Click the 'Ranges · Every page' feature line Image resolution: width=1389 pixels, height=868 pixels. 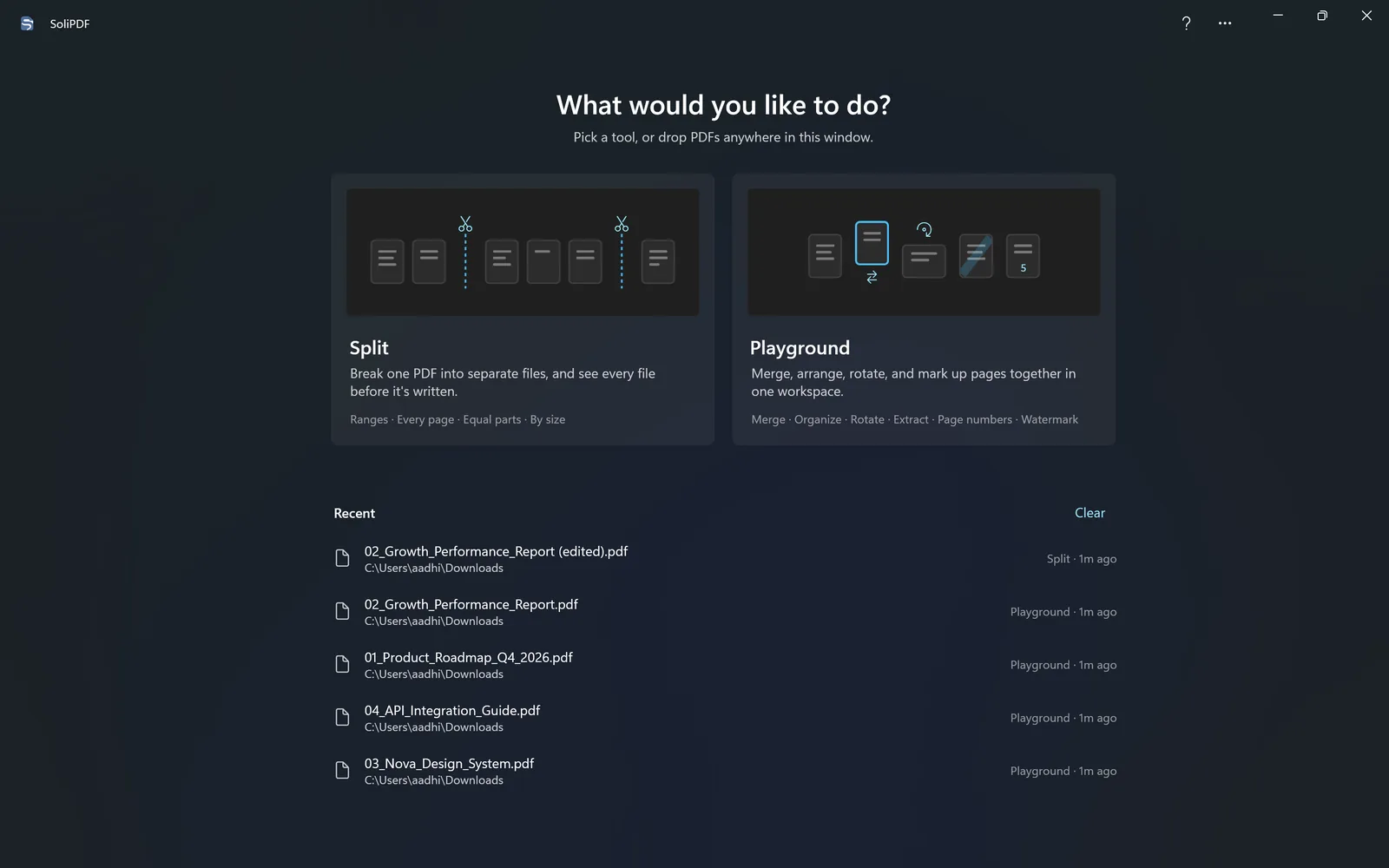click(x=458, y=419)
